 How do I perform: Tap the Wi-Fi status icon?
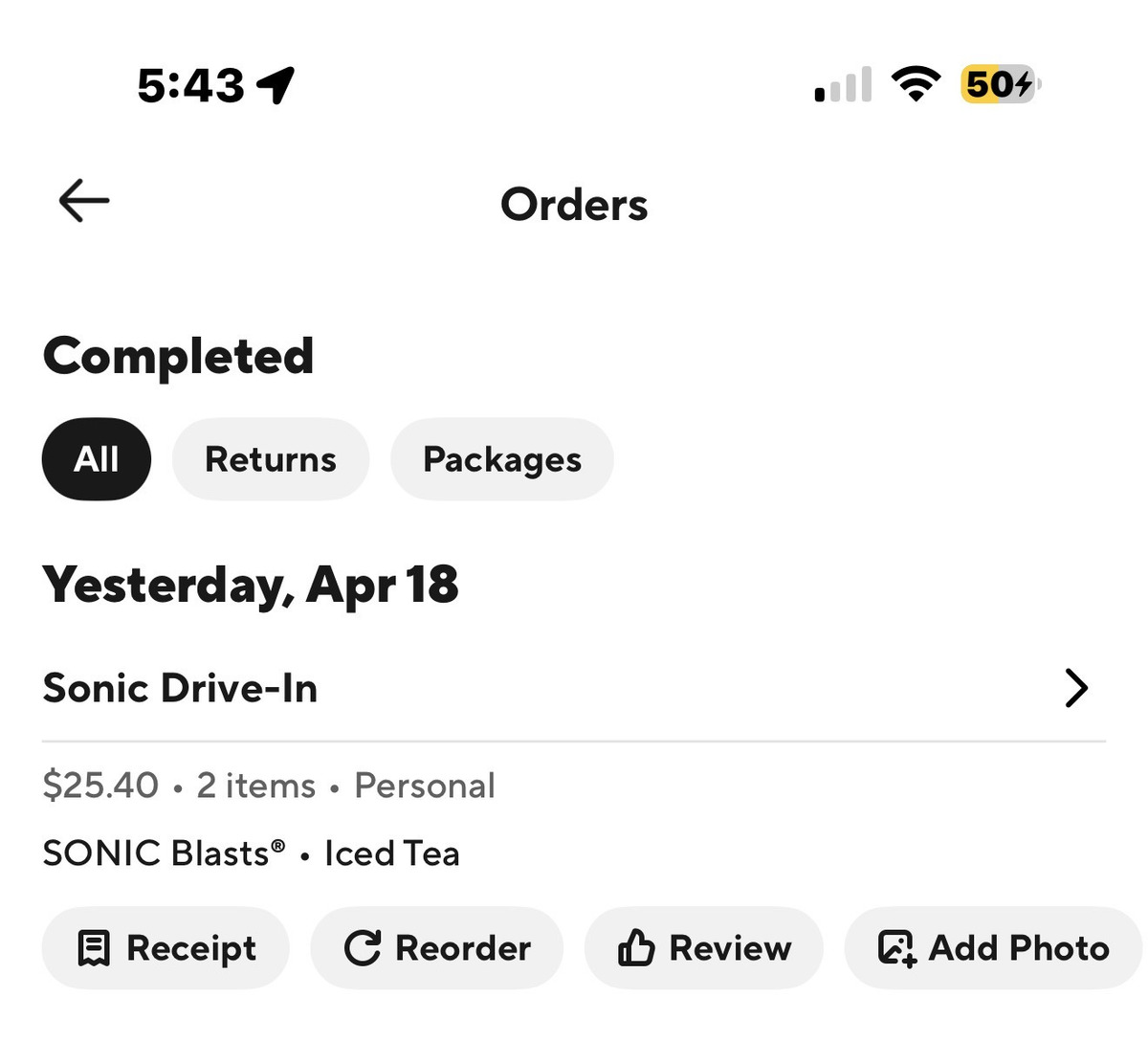(x=916, y=84)
